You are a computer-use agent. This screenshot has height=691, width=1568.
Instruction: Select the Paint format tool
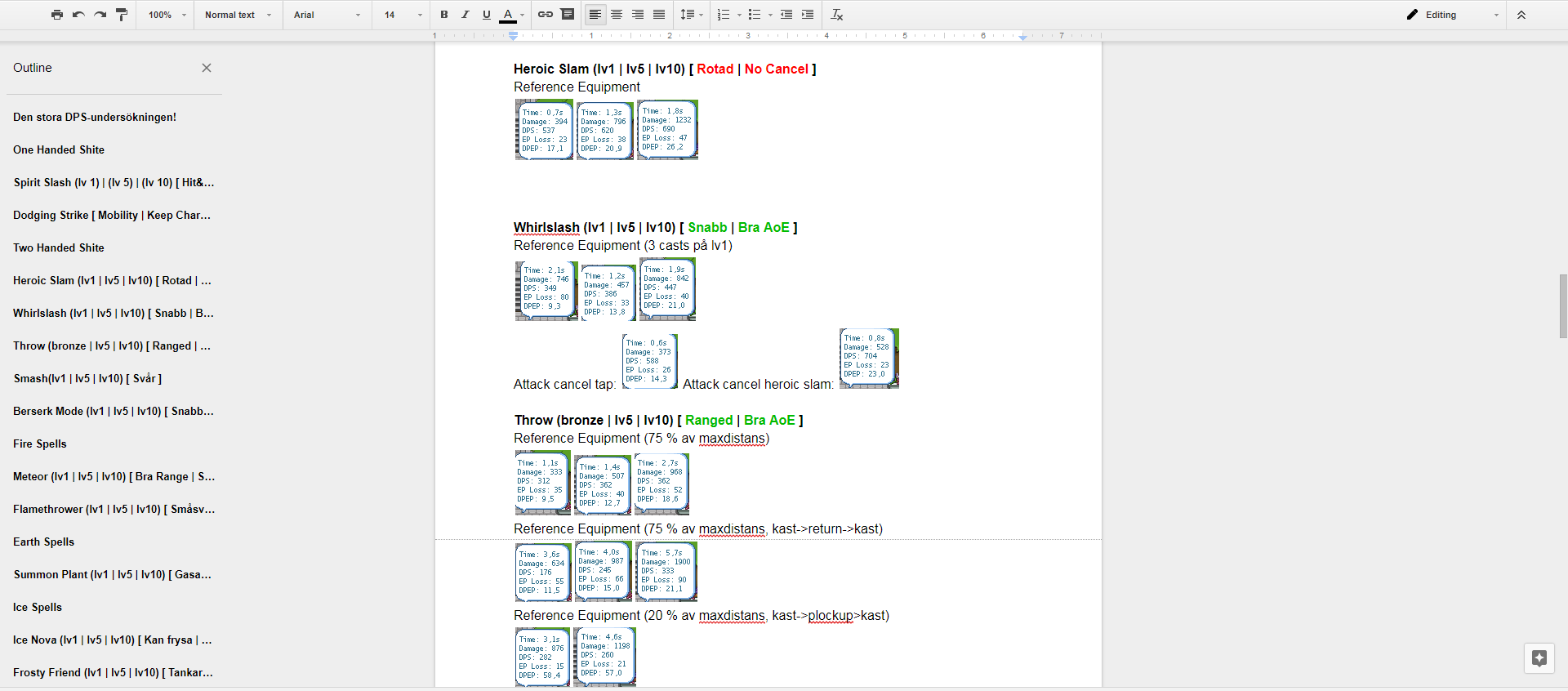(x=122, y=15)
